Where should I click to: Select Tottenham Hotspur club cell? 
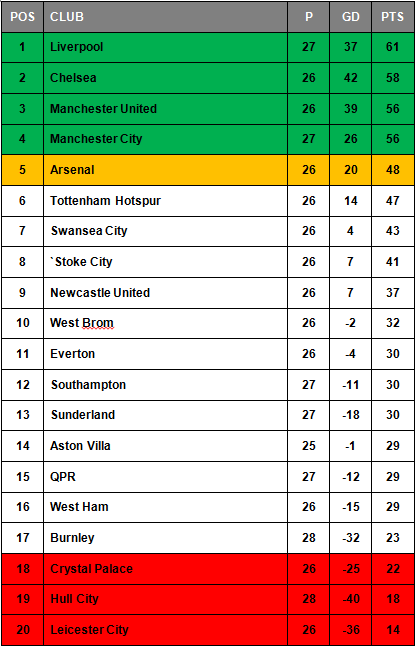click(x=165, y=201)
